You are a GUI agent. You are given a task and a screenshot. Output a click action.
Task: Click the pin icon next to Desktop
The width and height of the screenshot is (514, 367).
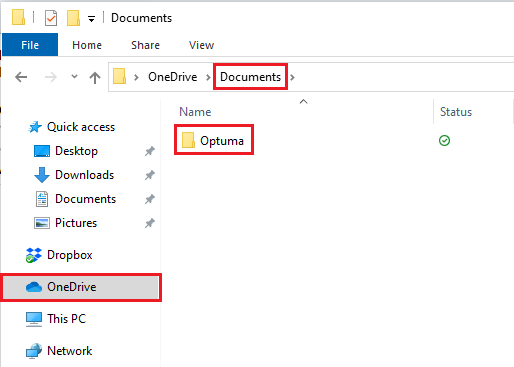[150, 151]
